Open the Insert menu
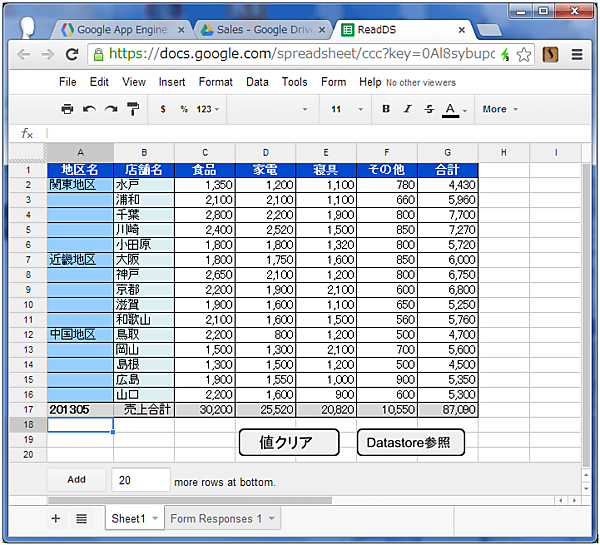This screenshot has width=600, height=545. pyautogui.click(x=171, y=82)
